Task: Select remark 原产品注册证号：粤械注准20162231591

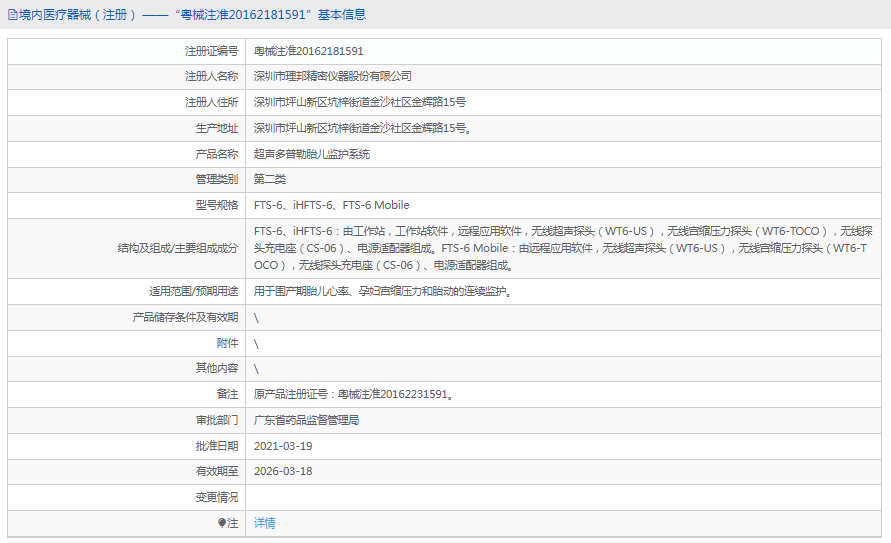Action: coord(353,394)
